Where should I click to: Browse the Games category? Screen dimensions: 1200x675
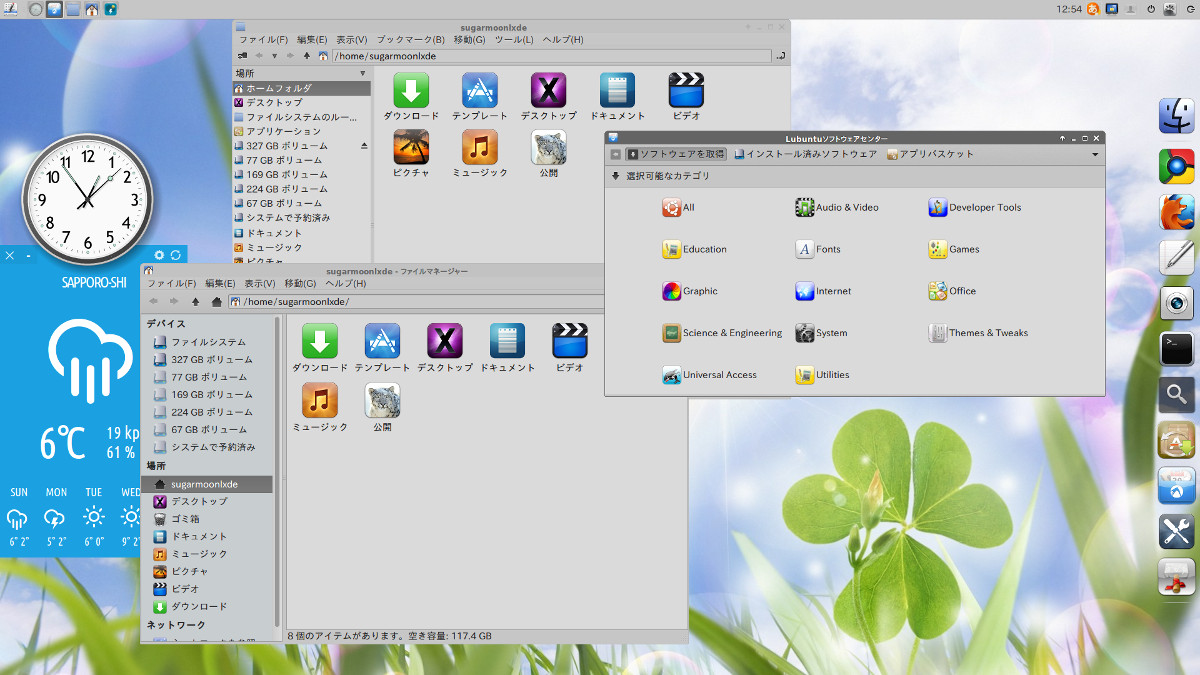coord(954,250)
